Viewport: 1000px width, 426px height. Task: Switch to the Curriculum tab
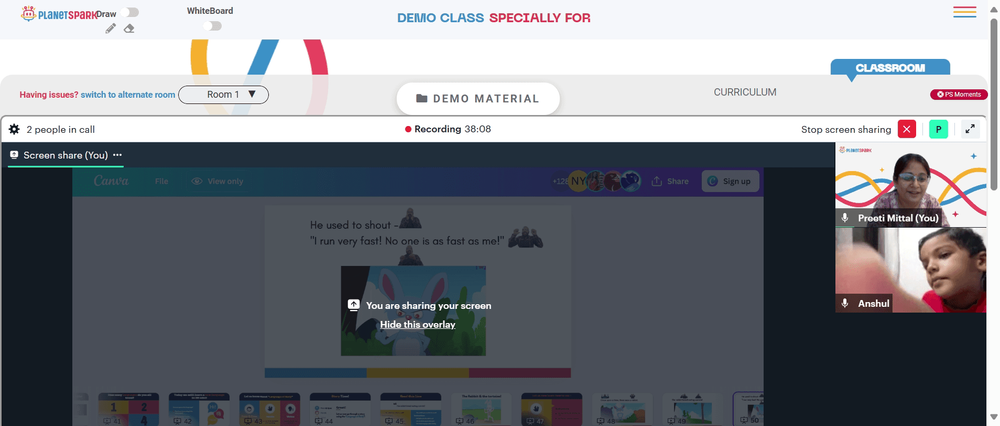745,92
